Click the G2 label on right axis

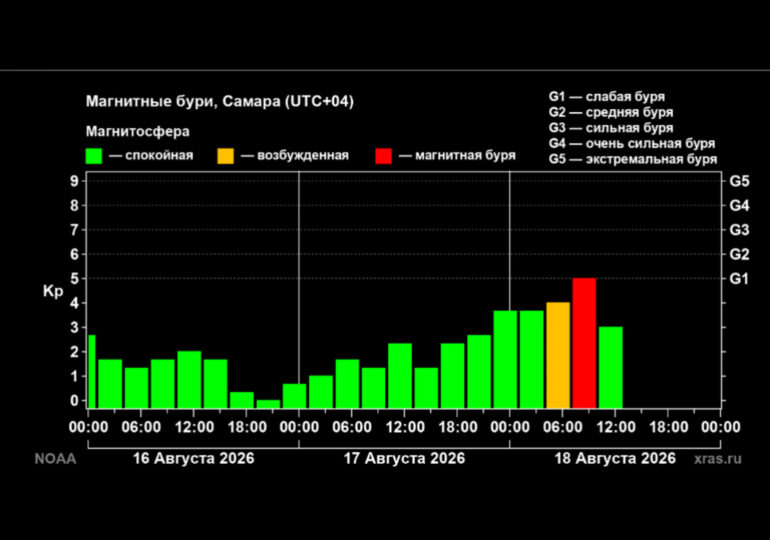[x=740, y=254]
